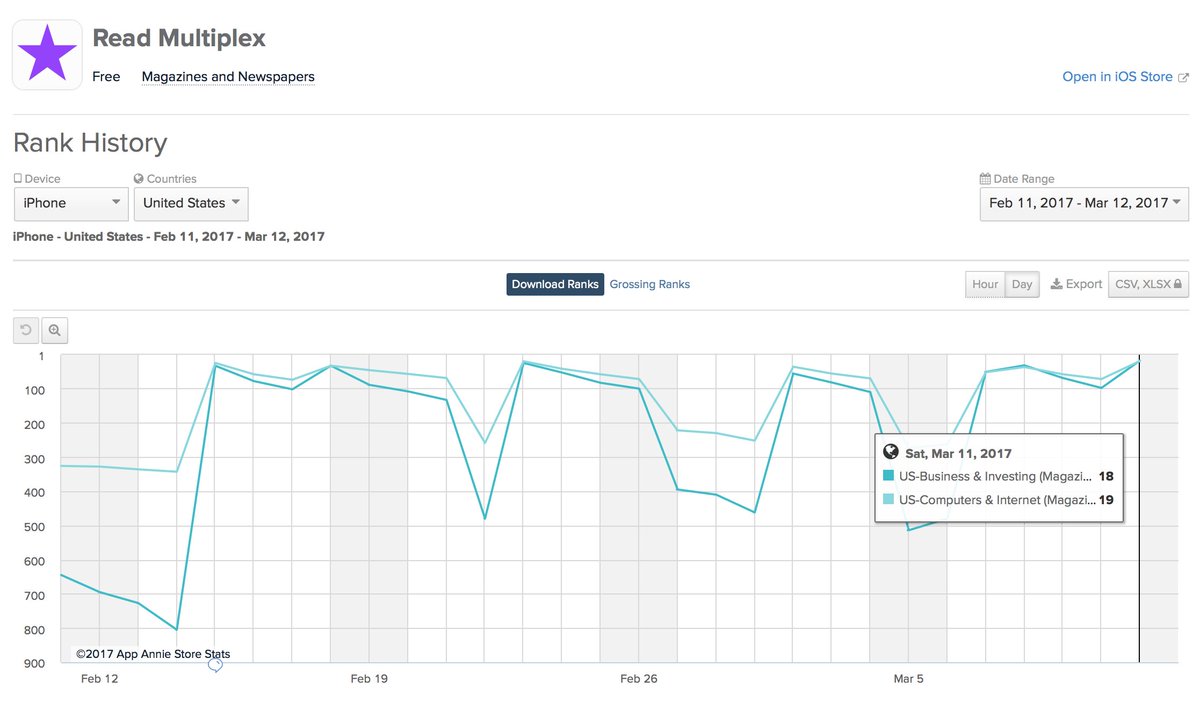Viewport: 1200px width, 702px height.
Task: Click the export download icon
Action: (x=1055, y=284)
